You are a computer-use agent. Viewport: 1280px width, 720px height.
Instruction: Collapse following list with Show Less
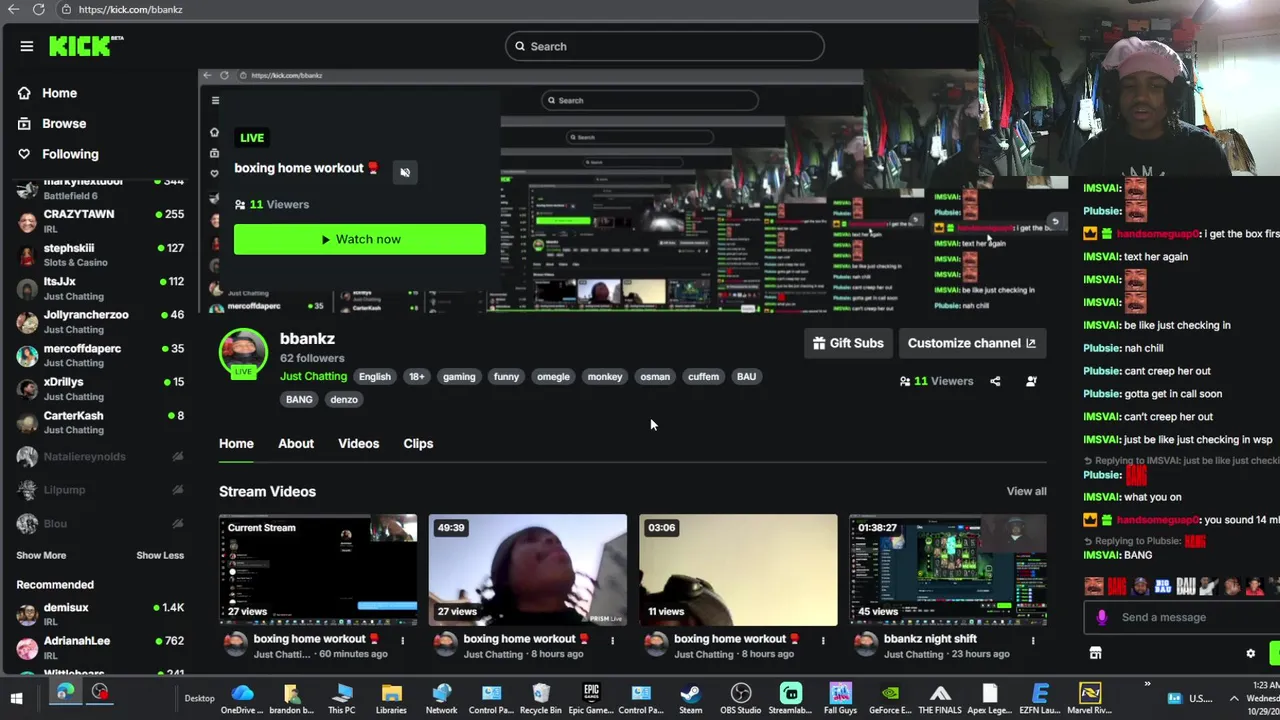[160, 555]
